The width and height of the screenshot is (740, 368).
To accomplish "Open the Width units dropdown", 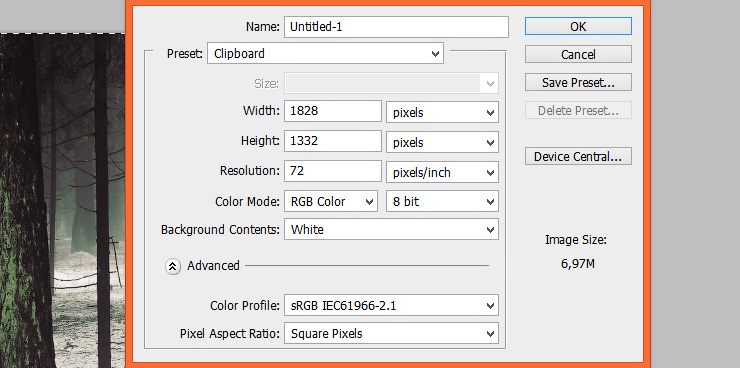I will (442, 112).
